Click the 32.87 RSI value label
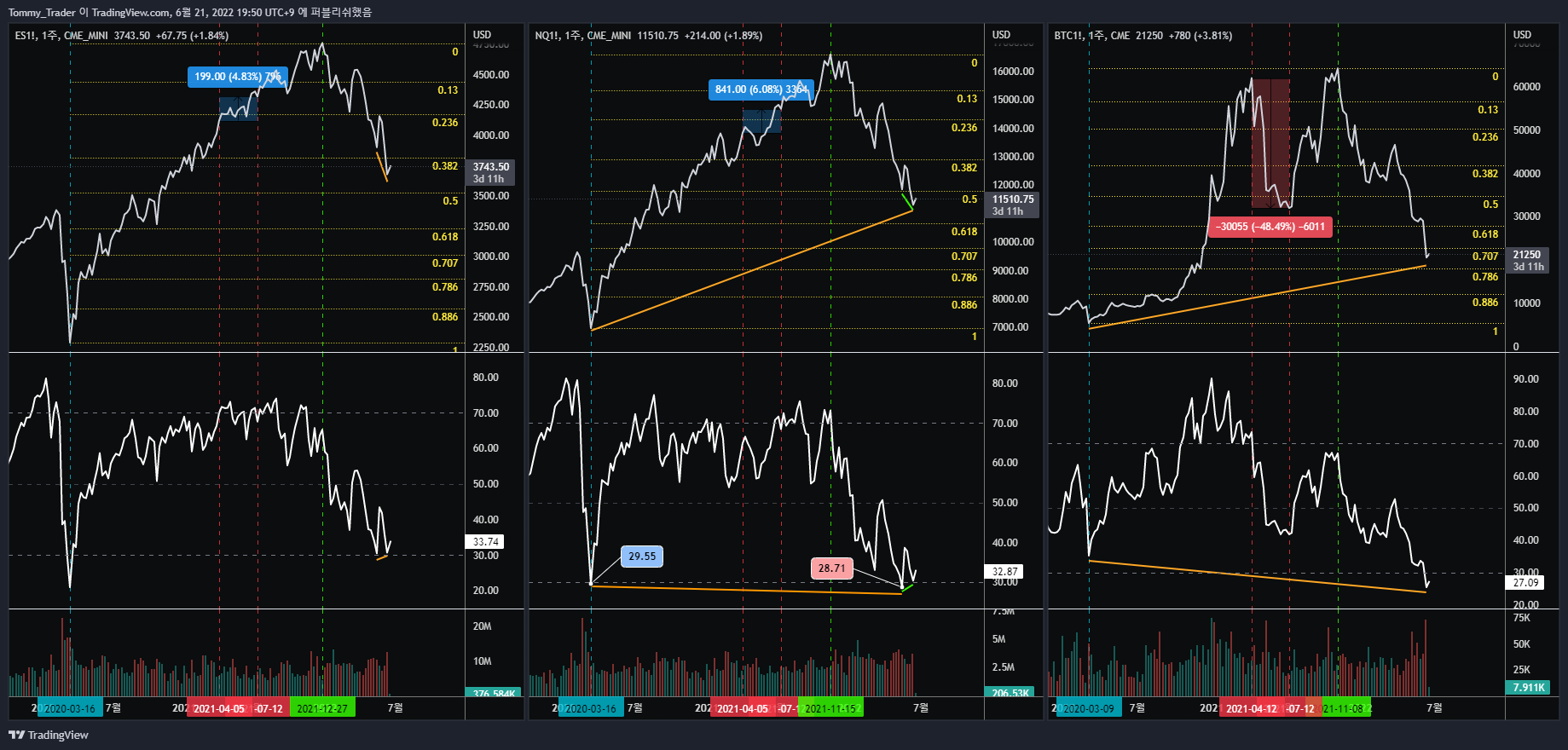This screenshot has height=750, width=1568. pyautogui.click(x=1004, y=572)
